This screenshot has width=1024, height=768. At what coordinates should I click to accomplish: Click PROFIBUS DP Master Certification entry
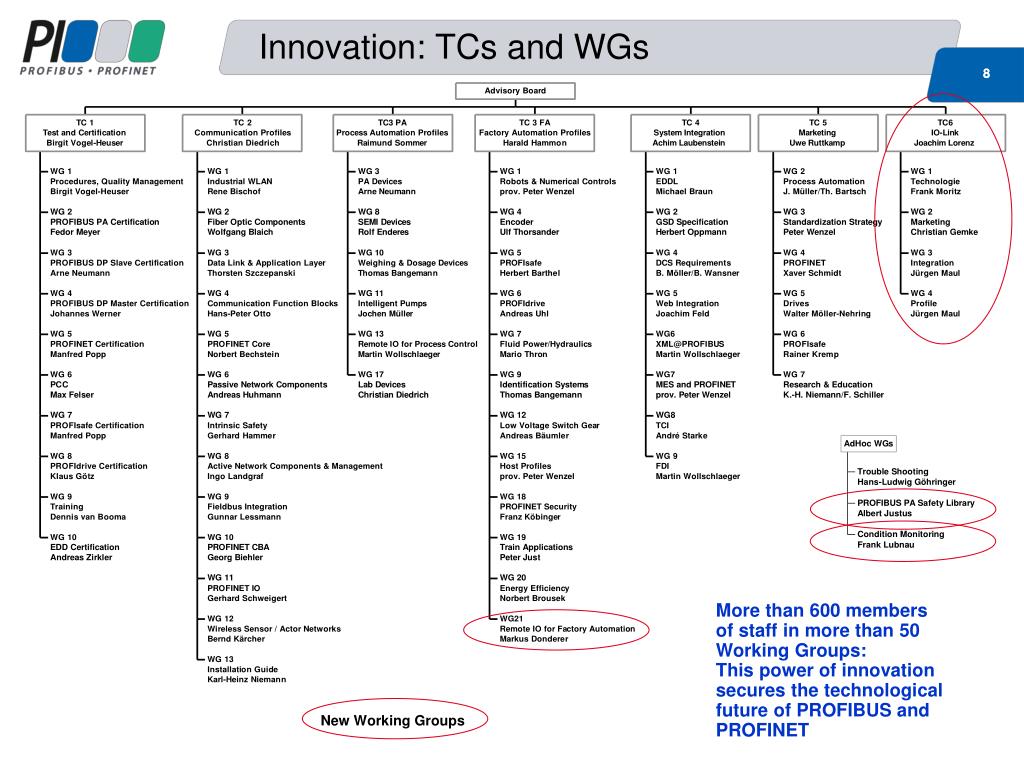120,304
